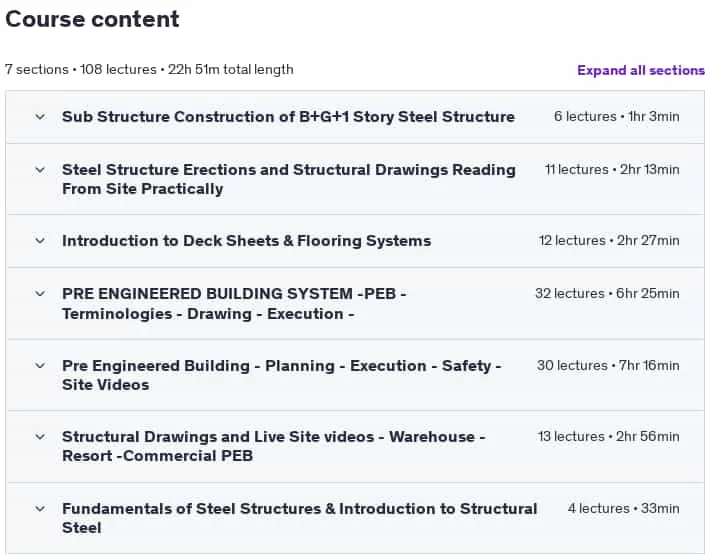
Task: Expand chevron for Sub Structure Construction section
Action: (40, 116)
